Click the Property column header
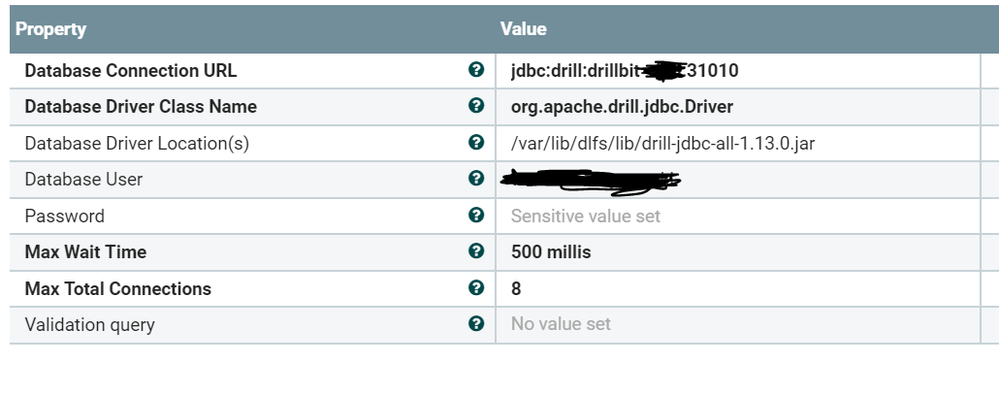Image resolution: width=999 pixels, height=402 pixels. 51,29
